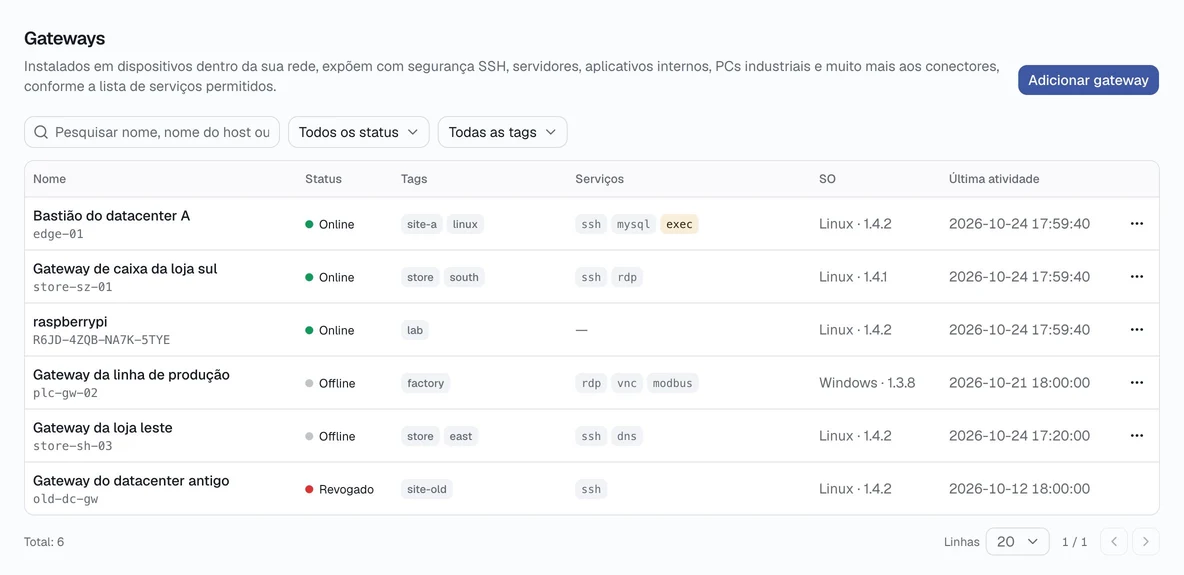Open actions menu for raspberrypi row
This screenshot has height=575, width=1184.
click(x=1136, y=329)
